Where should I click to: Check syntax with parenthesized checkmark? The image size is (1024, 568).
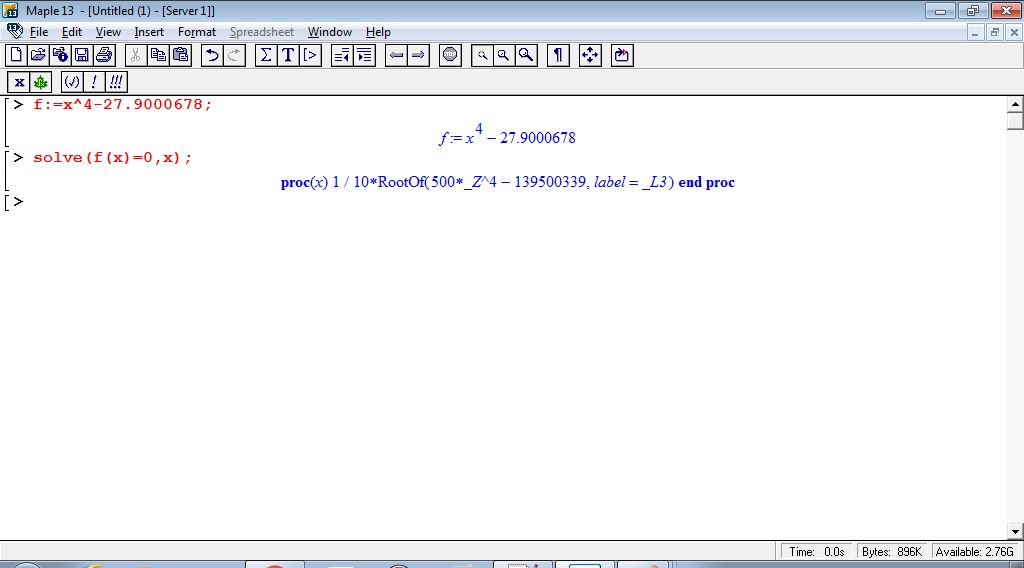click(x=72, y=82)
